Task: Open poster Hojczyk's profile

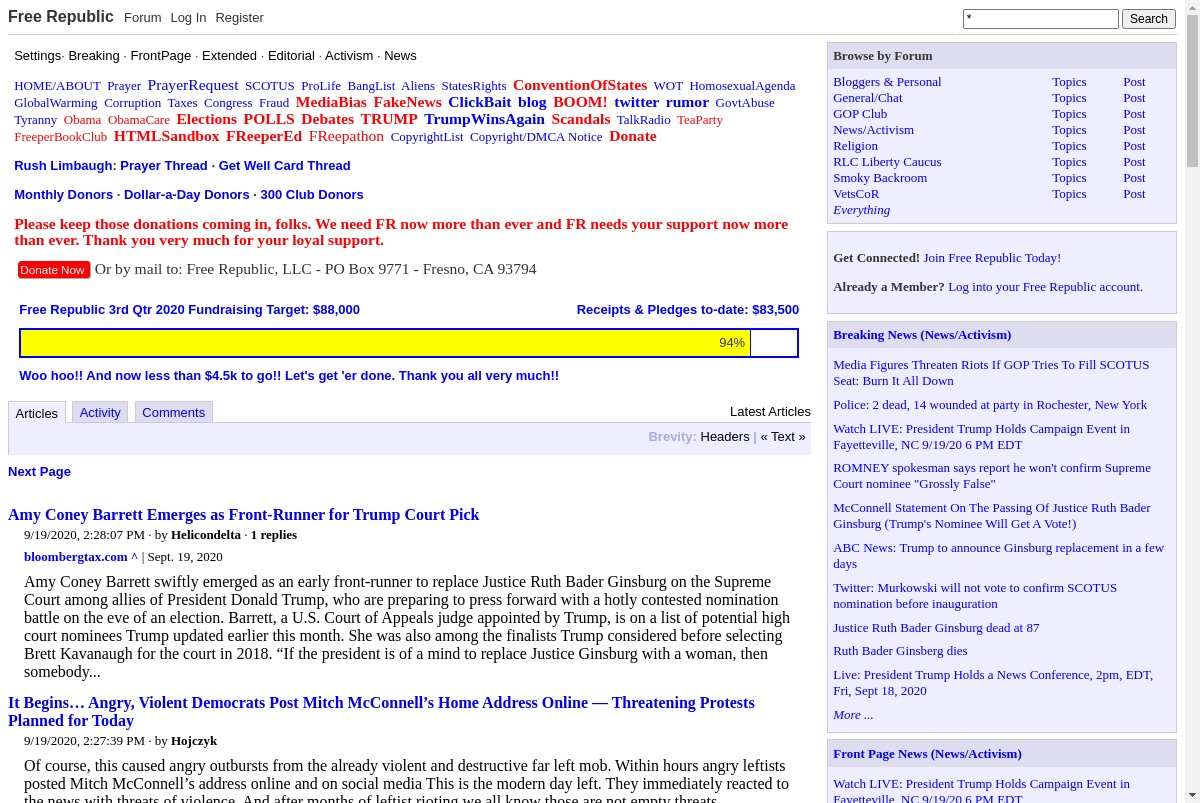Action: click(x=194, y=741)
